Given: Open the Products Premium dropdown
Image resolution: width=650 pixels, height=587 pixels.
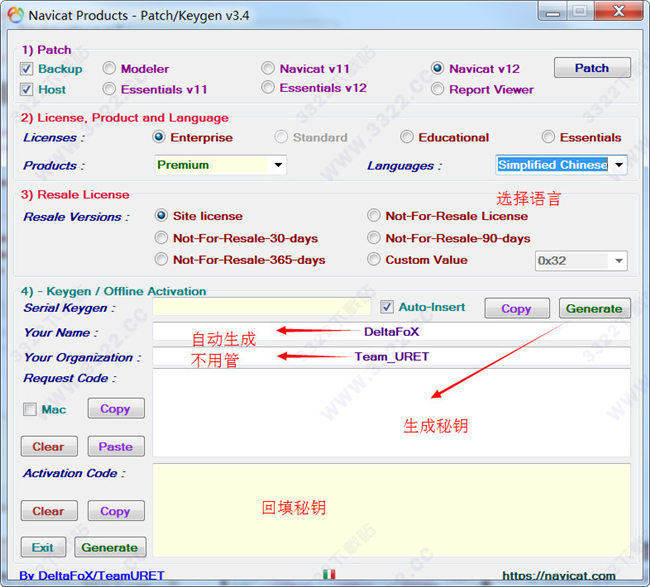Looking at the screenshot, I should pyautogui.click(x=221, y=165).
